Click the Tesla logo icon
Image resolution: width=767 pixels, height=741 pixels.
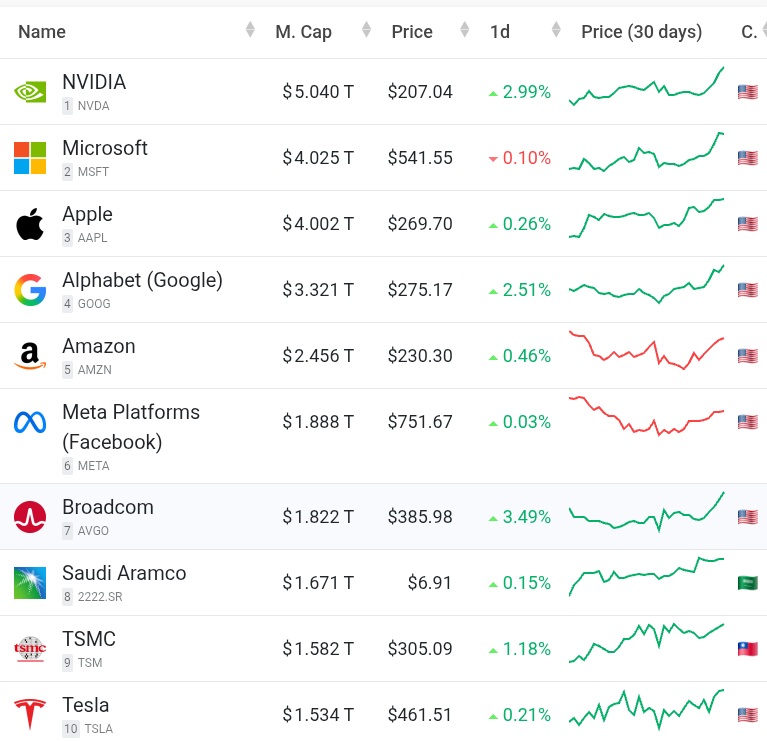pos(30,715)
